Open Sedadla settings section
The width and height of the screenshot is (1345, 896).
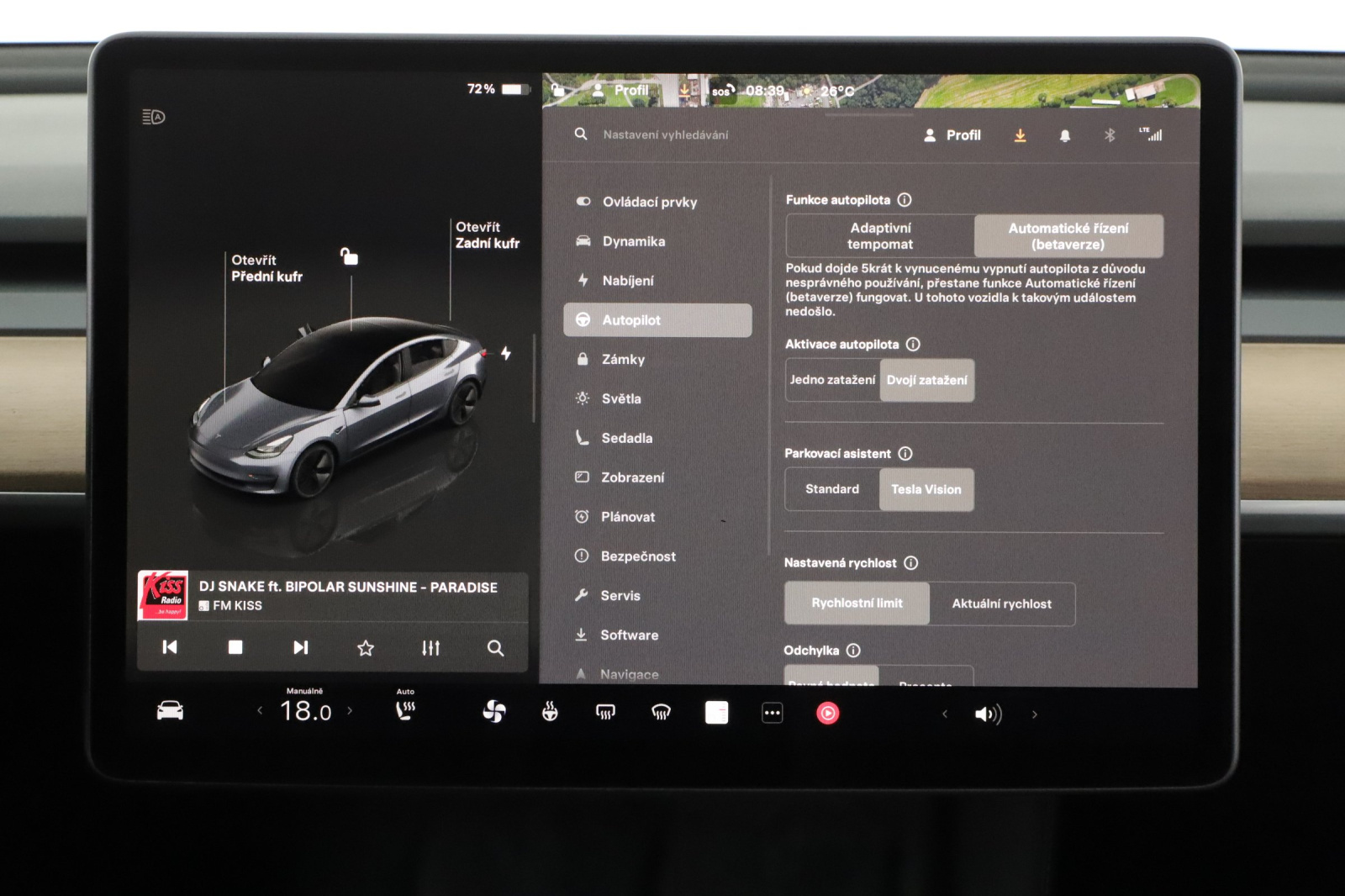(x=657, y=438)
